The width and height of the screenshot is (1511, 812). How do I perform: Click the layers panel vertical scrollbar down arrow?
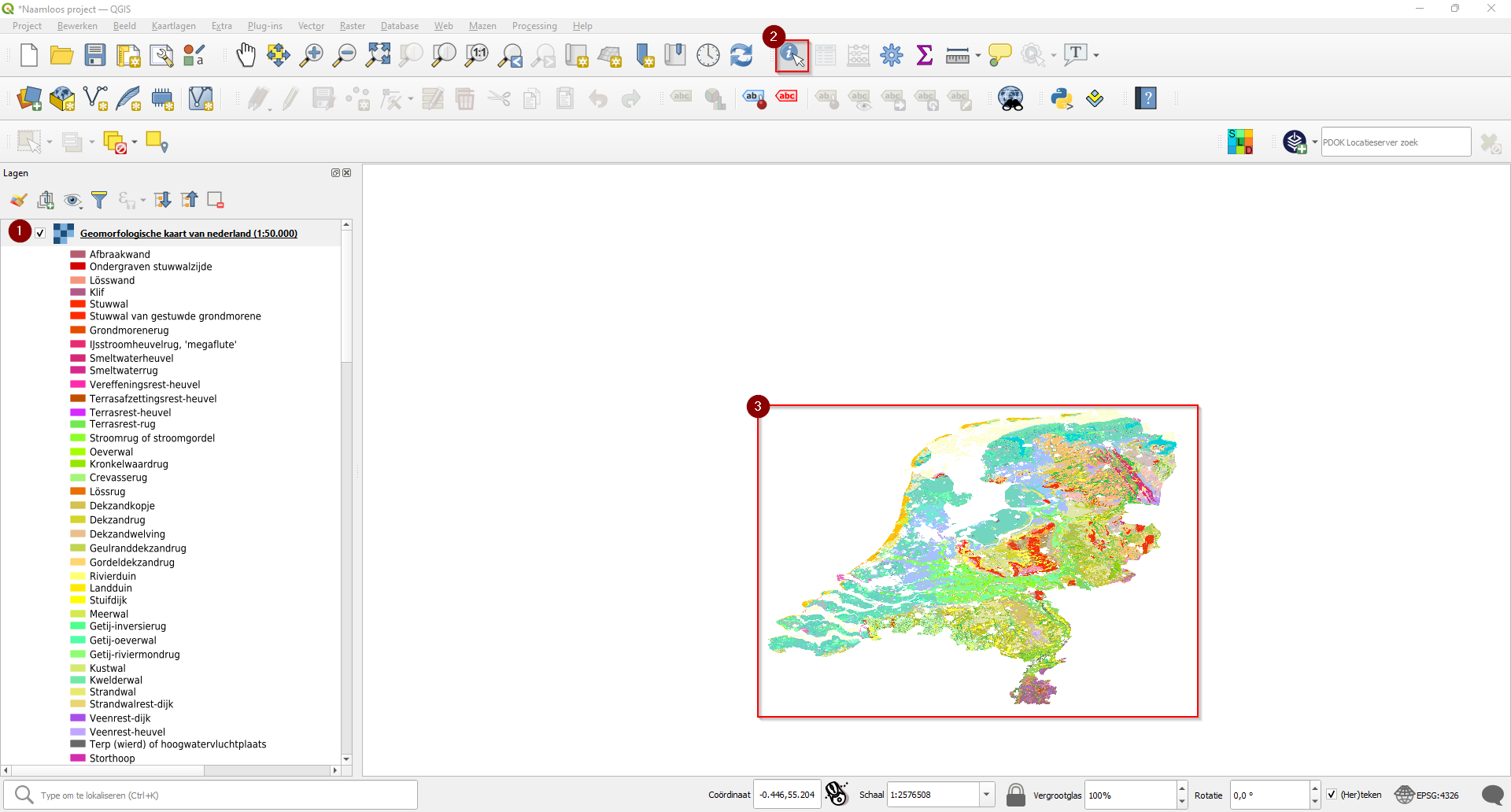click(x=346, y=759)
